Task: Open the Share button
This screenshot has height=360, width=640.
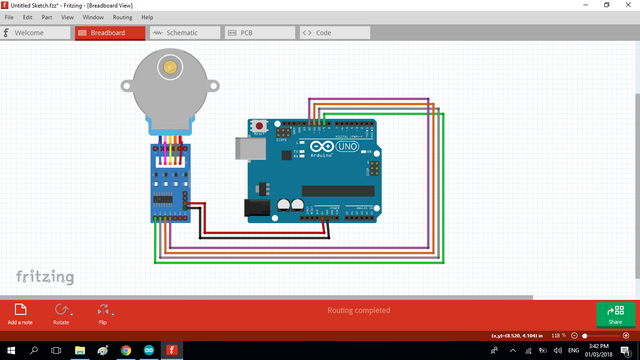Action: pyautogui.click(x=615, y=314)
